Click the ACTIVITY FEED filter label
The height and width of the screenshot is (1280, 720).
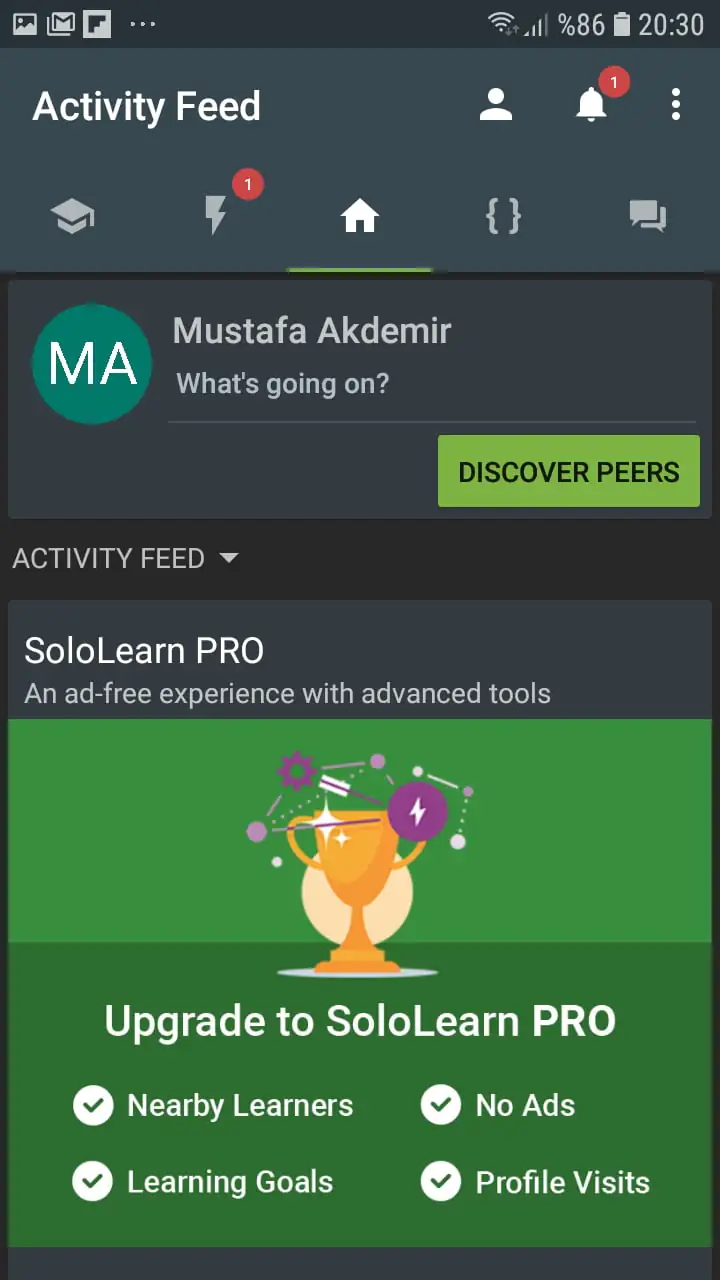coord(108,558)
